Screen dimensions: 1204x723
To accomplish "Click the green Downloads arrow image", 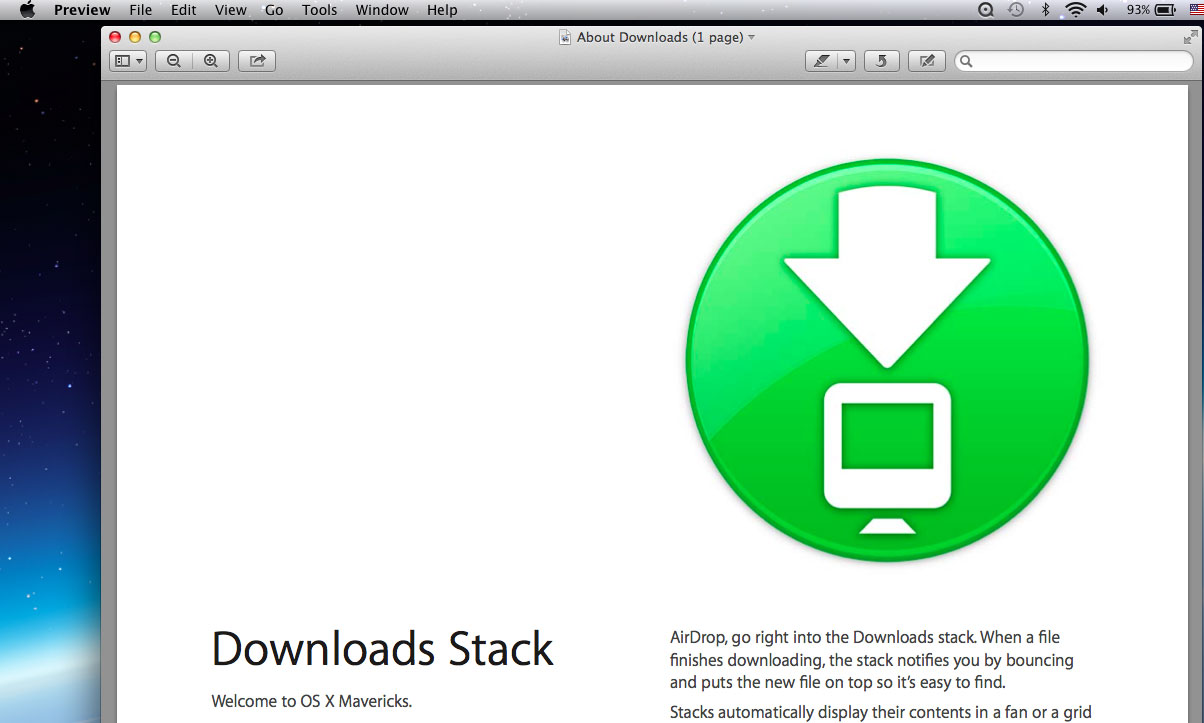I will pyautogui.click(x=887, y=360).
